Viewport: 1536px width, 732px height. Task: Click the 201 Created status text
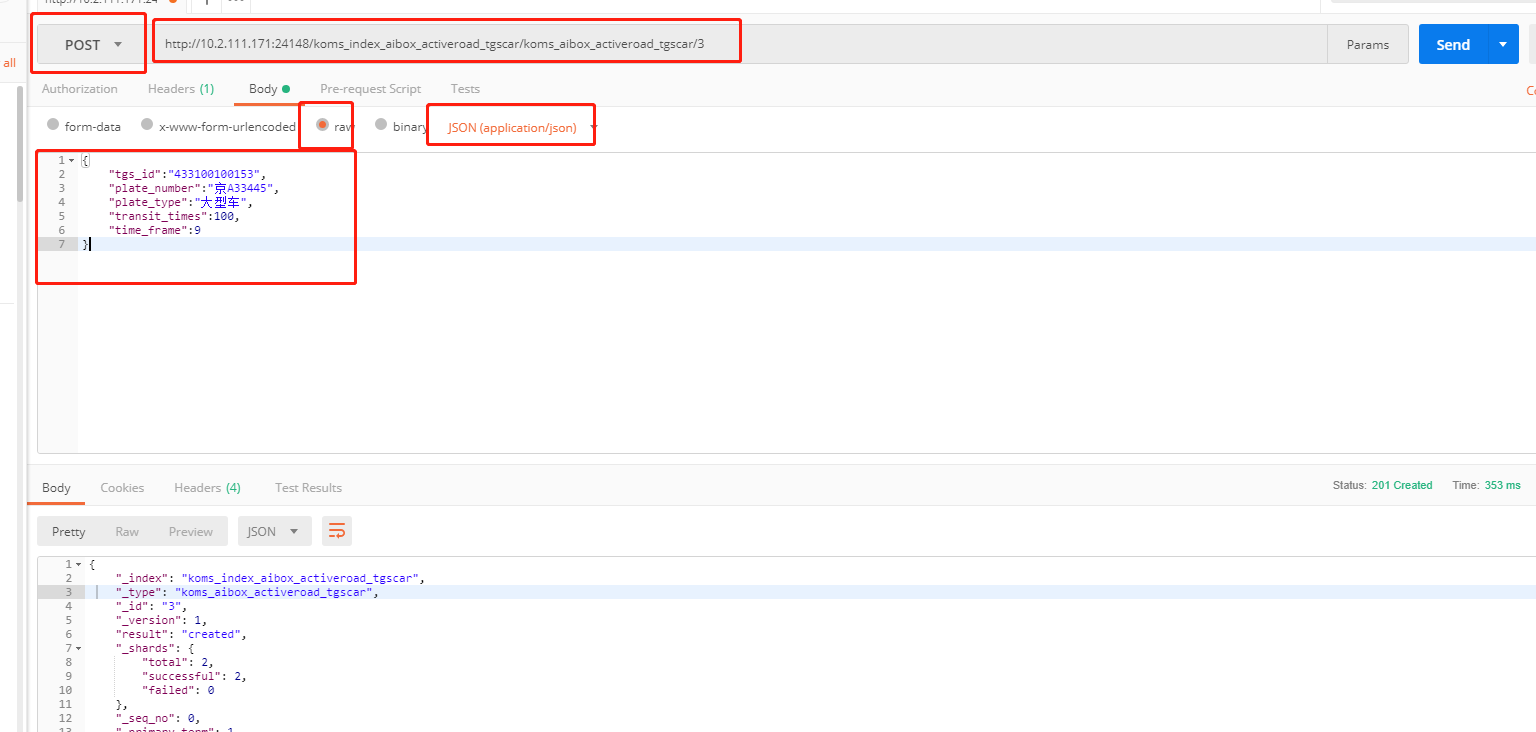click(1402, 485)
